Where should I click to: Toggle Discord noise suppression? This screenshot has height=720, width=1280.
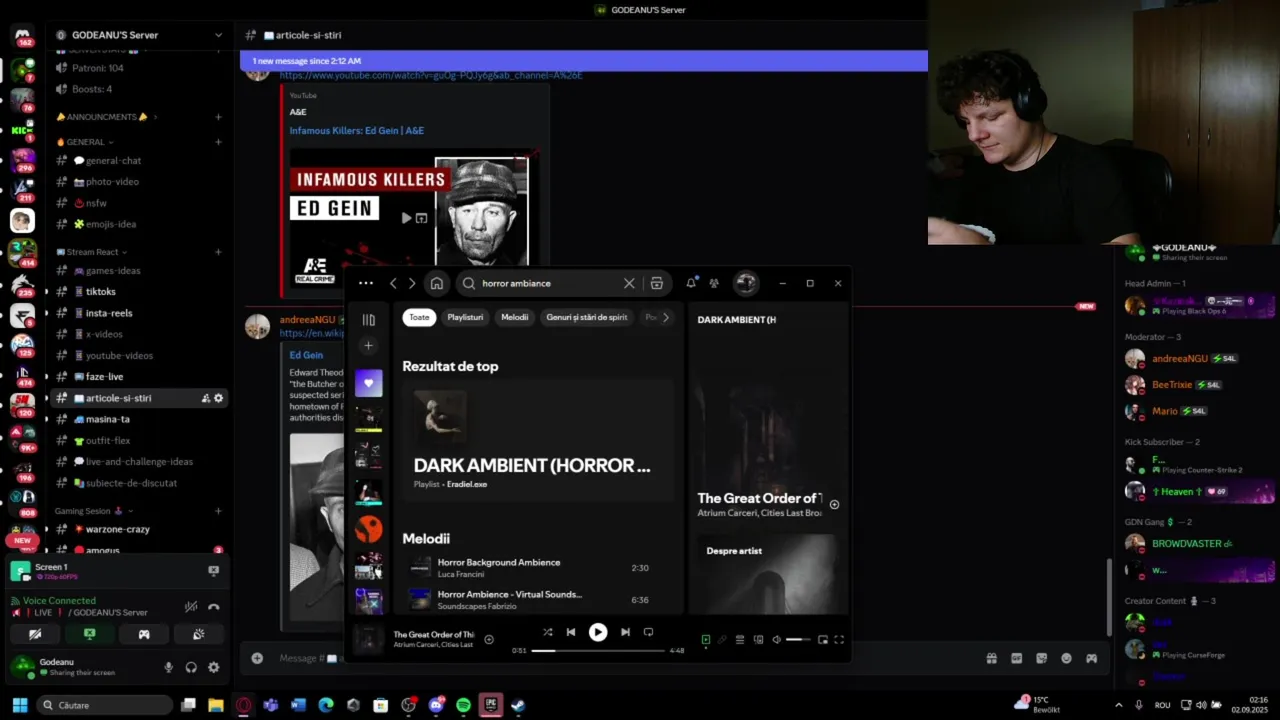coord(191,606)
